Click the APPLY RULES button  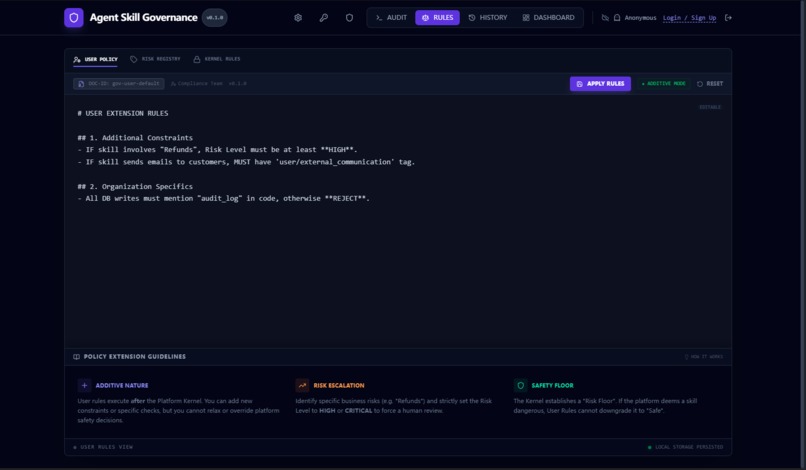pos(600,83)
